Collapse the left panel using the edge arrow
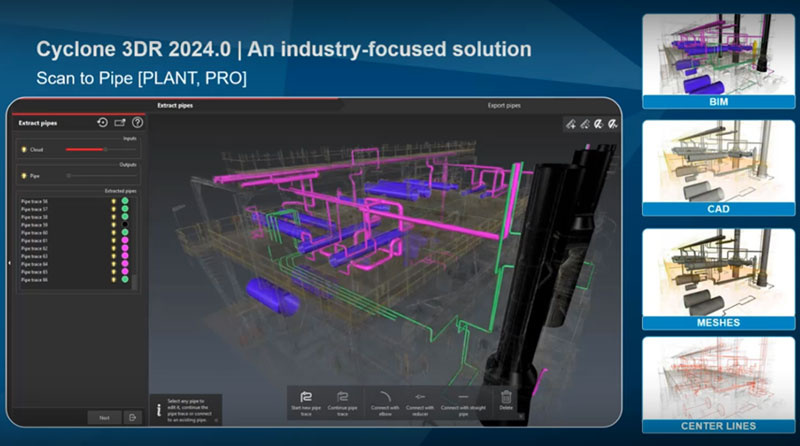Viewport: 800px width, 446px height. click(x=9, y=263)
